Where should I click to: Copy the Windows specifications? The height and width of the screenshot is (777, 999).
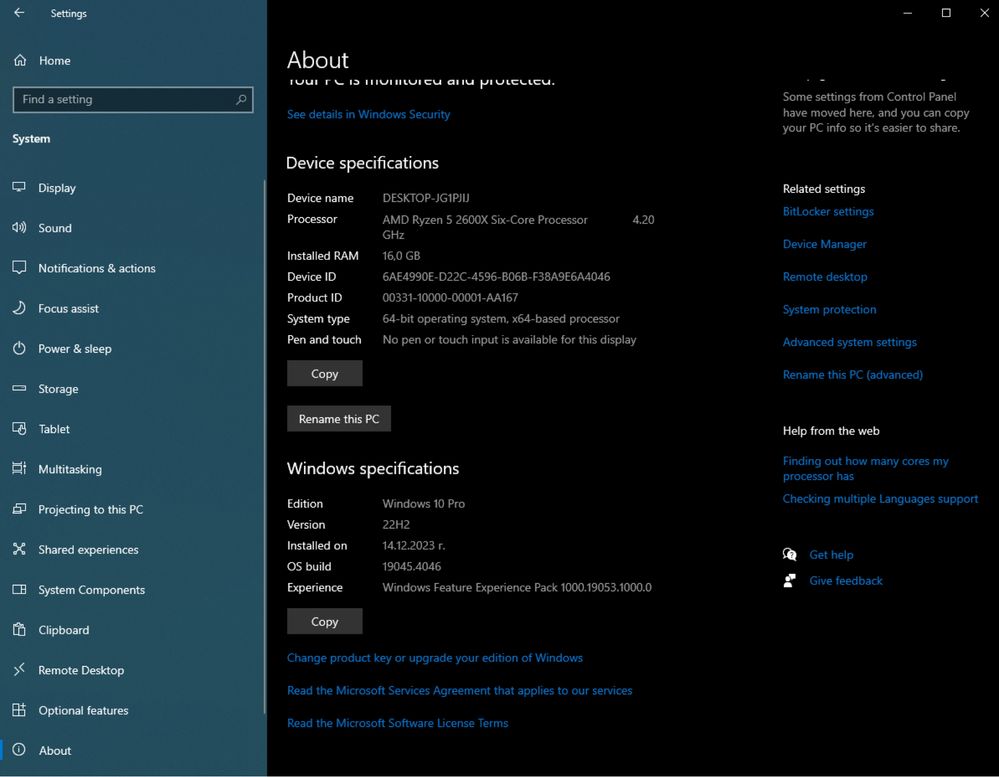pyautogui.click(x=324, y=621)
